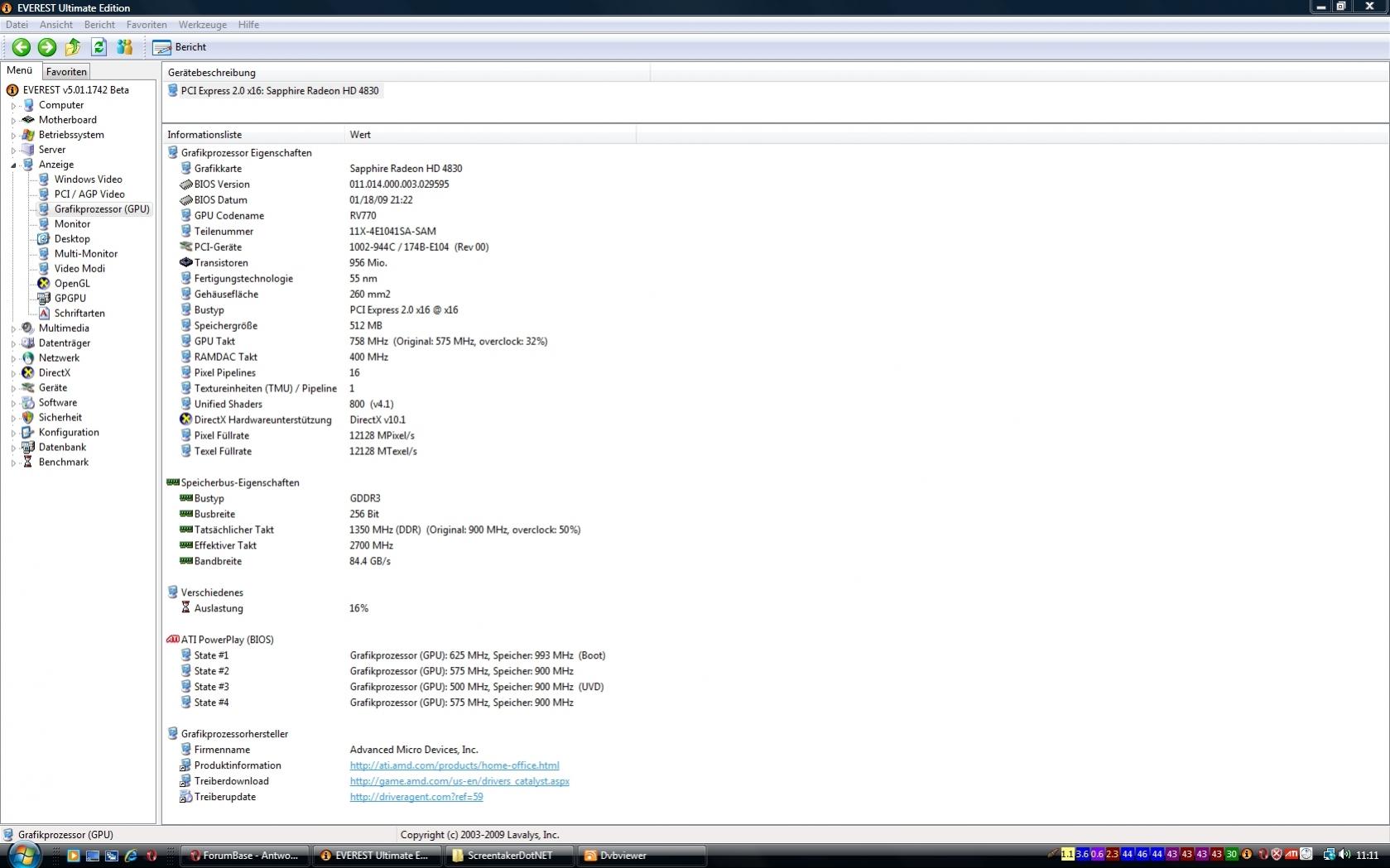Select the Video Modi tree item
Viewport: 1390px width, 868px height.
tap(79, 269)
